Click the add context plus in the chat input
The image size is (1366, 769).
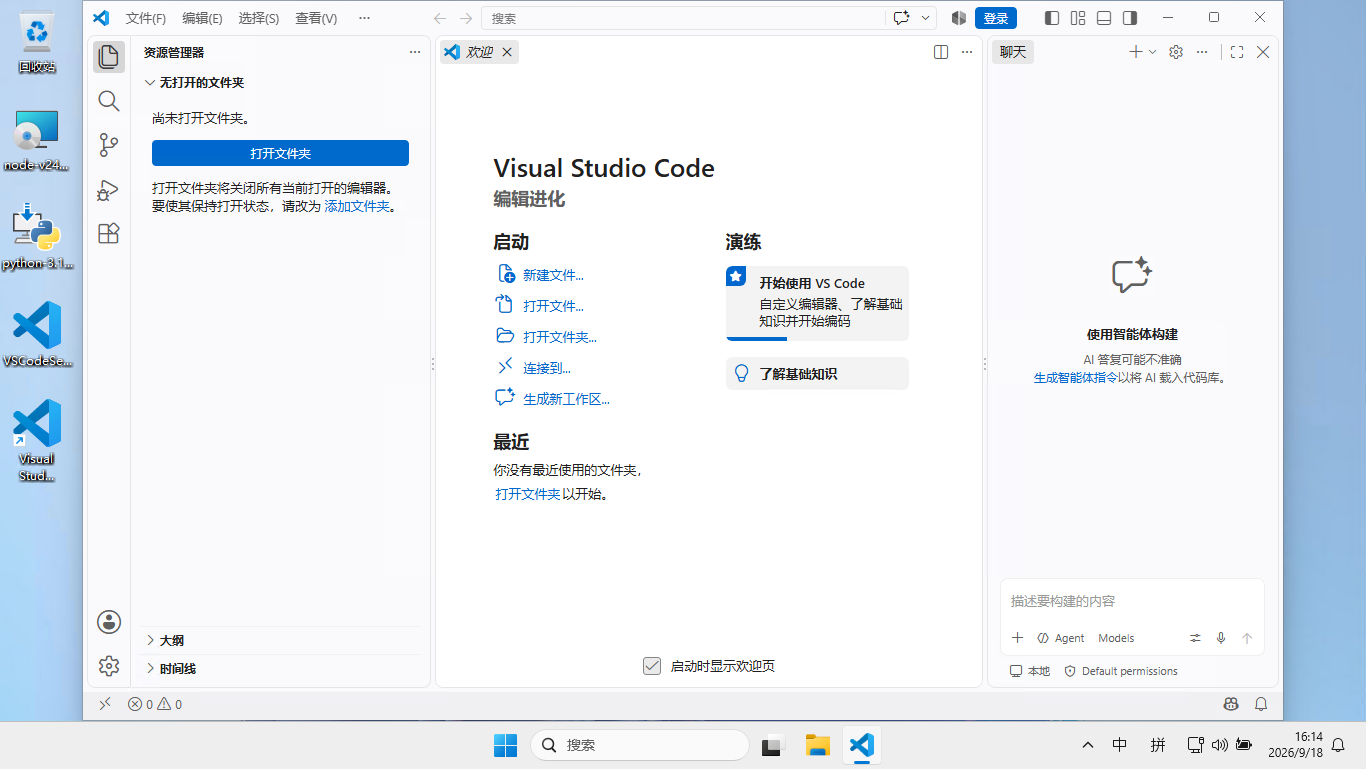point(1017,638)
